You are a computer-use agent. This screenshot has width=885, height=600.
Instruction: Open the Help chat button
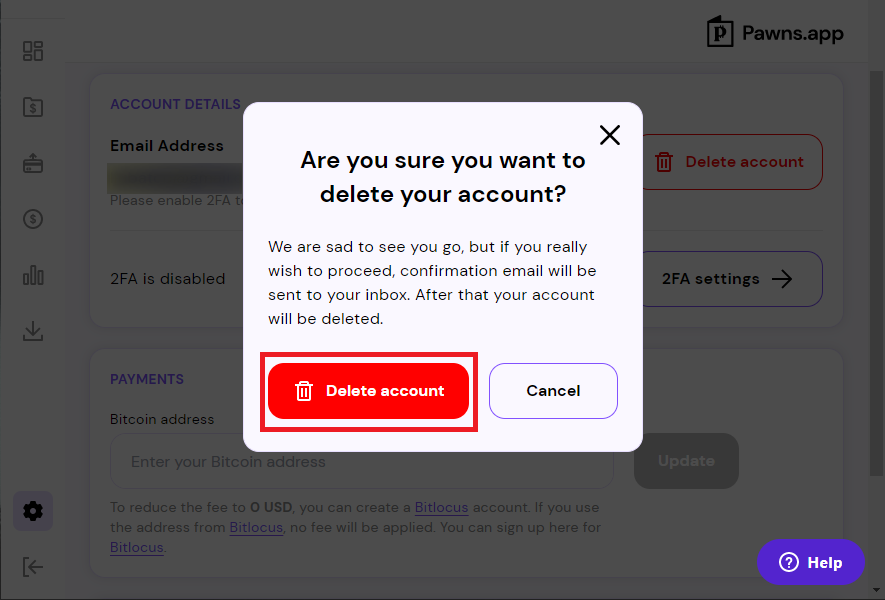point(810,562)
